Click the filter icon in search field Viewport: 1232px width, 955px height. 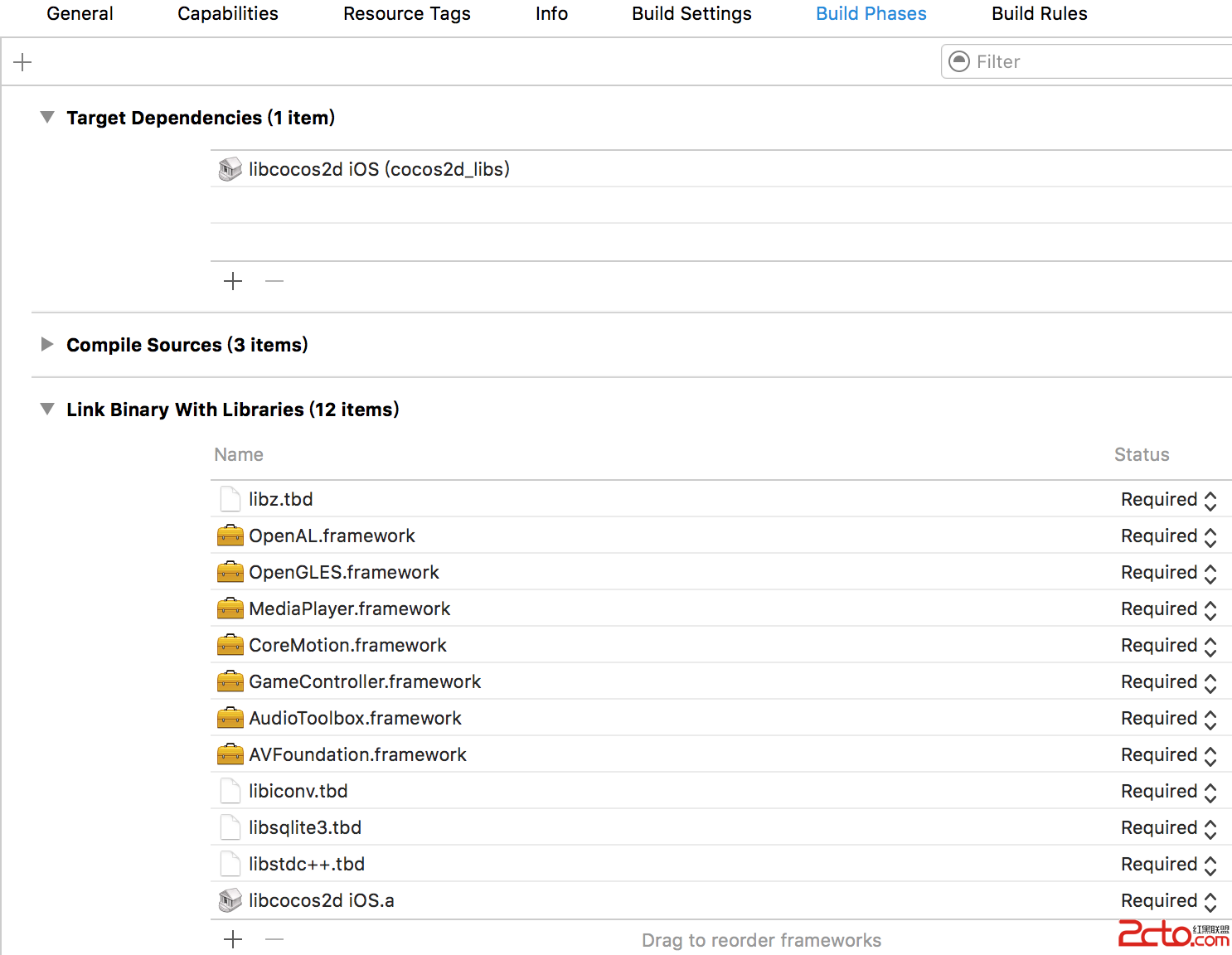(958, 61)
